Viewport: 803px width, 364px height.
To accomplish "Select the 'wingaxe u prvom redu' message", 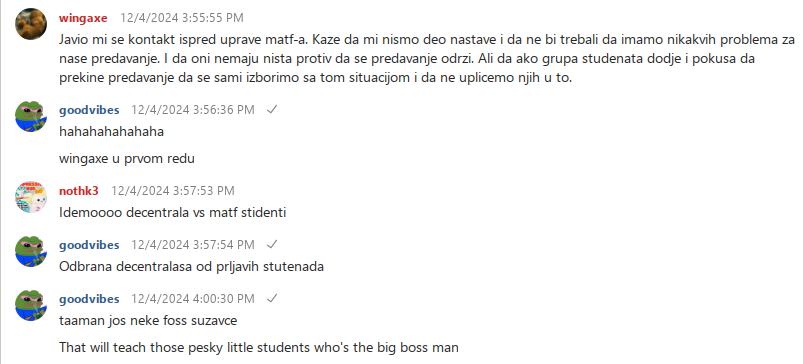I will tap(127, 159).
